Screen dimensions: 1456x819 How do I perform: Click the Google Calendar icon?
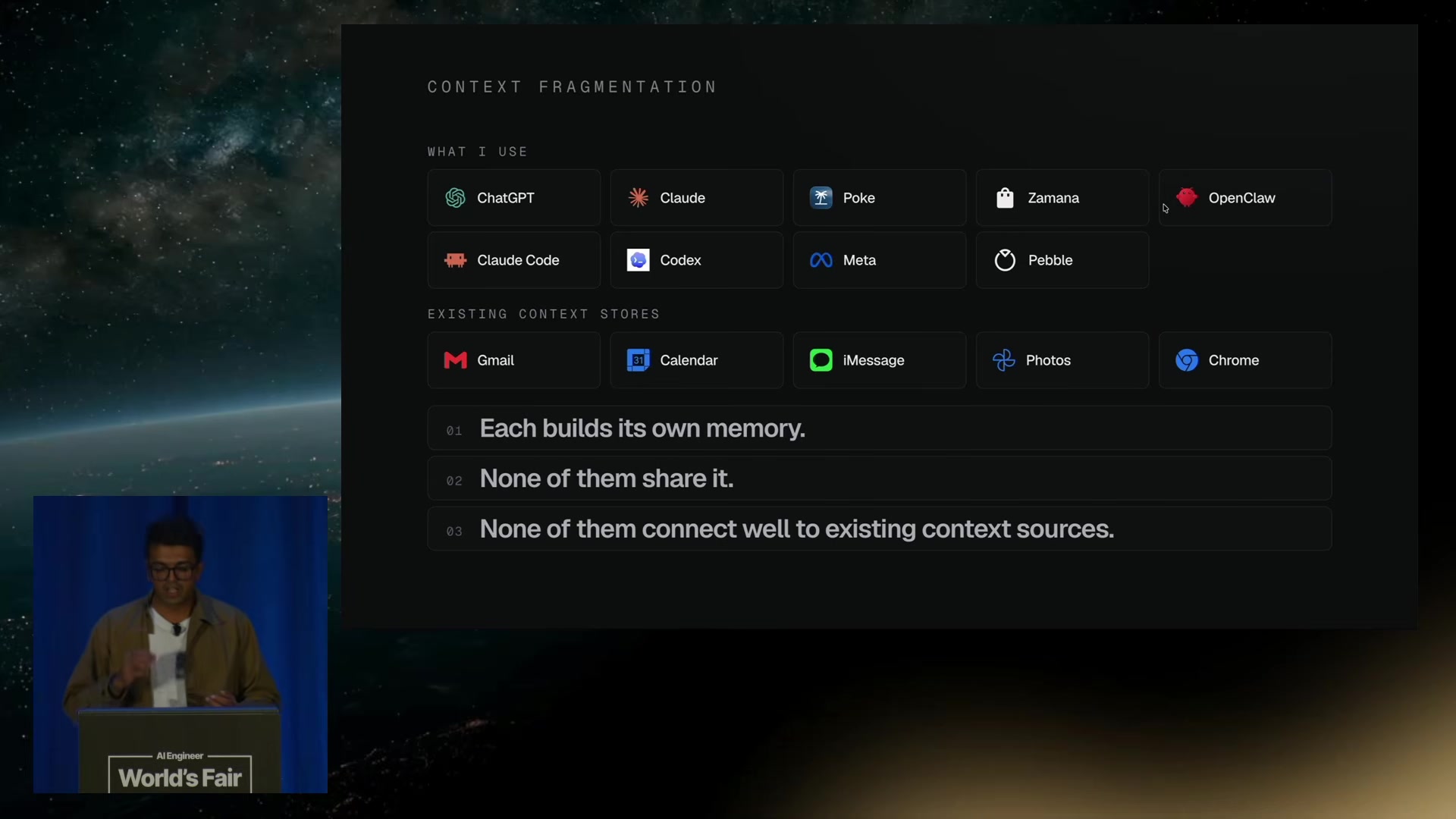pyautogui.click(x=639, y=360)
